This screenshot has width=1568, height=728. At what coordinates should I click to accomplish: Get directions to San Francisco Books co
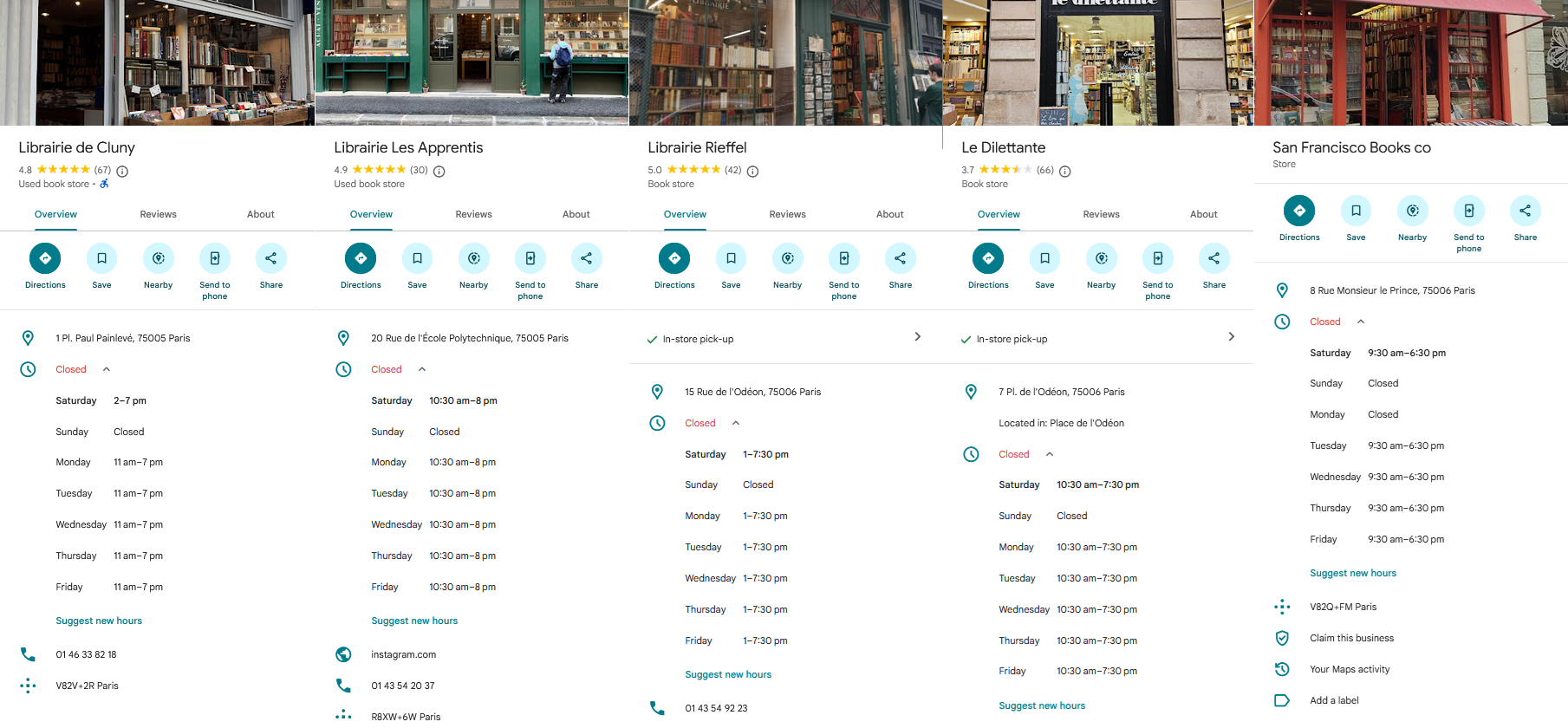pos(1299,211)
